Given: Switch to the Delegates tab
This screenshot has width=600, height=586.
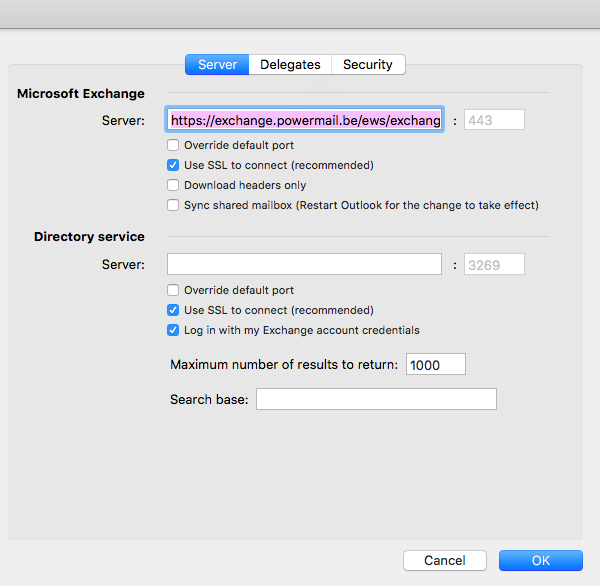Looking at the screenshot, I should coord(290,65).
